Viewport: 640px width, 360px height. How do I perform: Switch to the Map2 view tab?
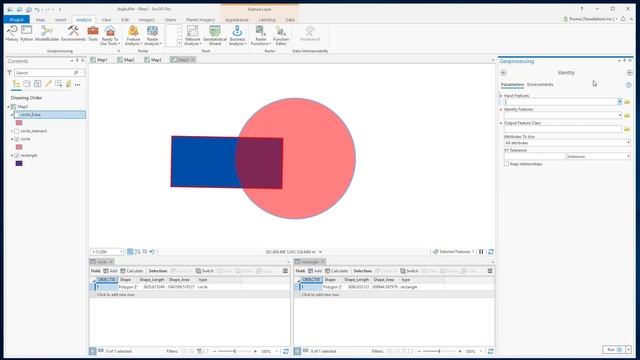click(126, 60)
